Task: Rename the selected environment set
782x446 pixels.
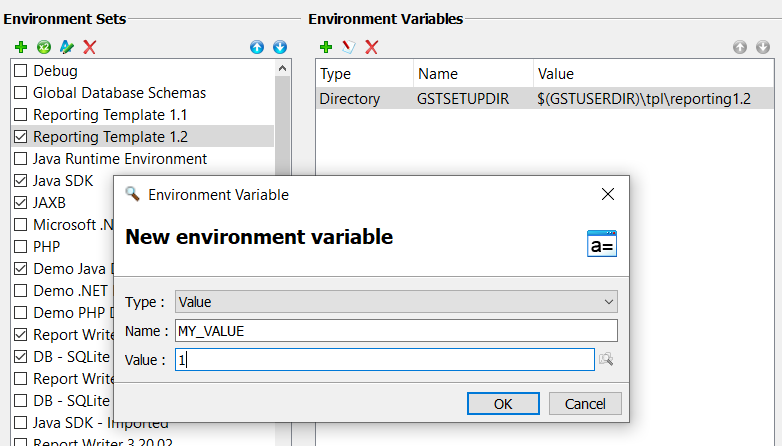Action: [x=66, y=47]
